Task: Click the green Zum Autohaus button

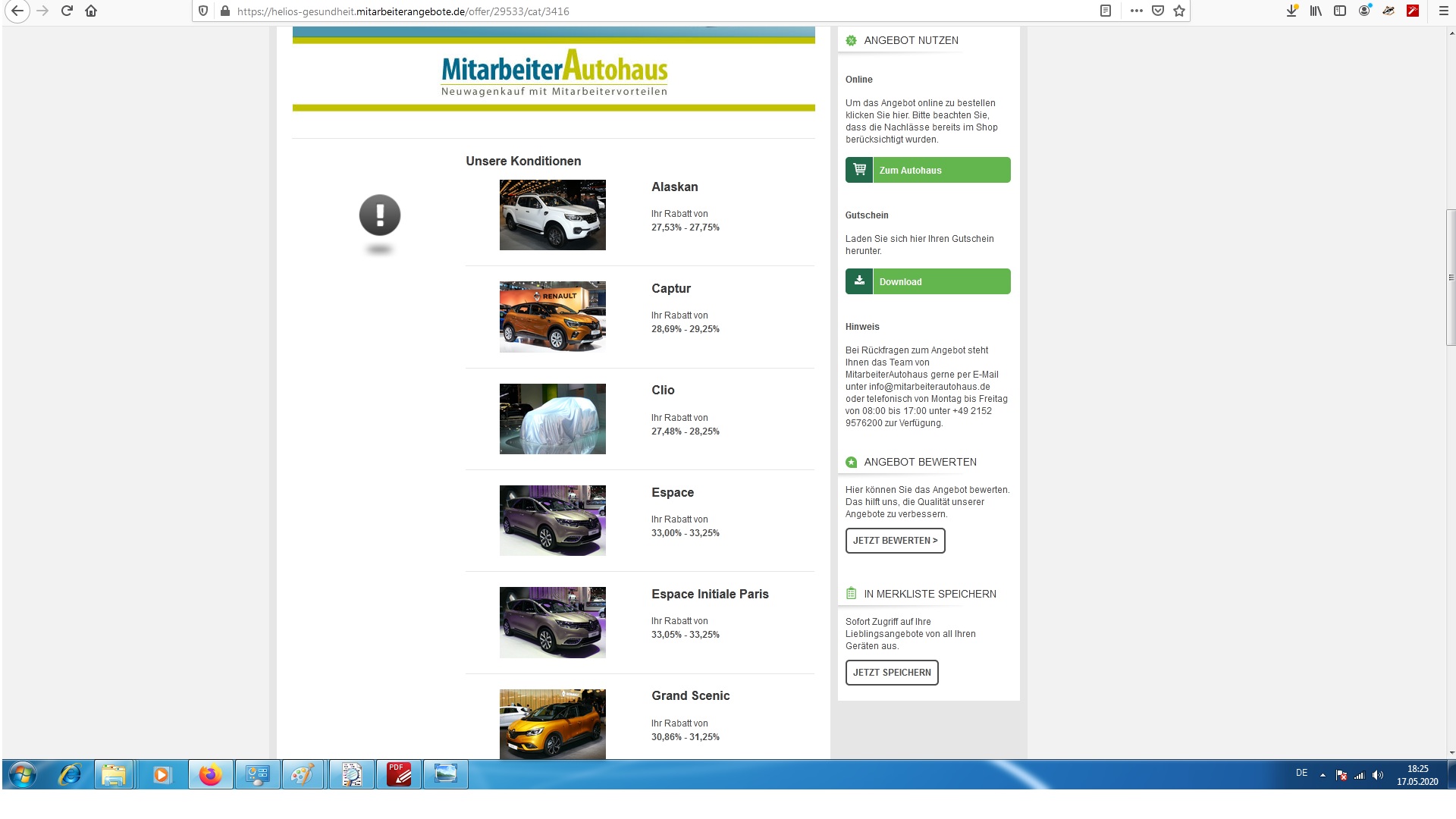Action: pyautogui.click(x=927, y=170)
